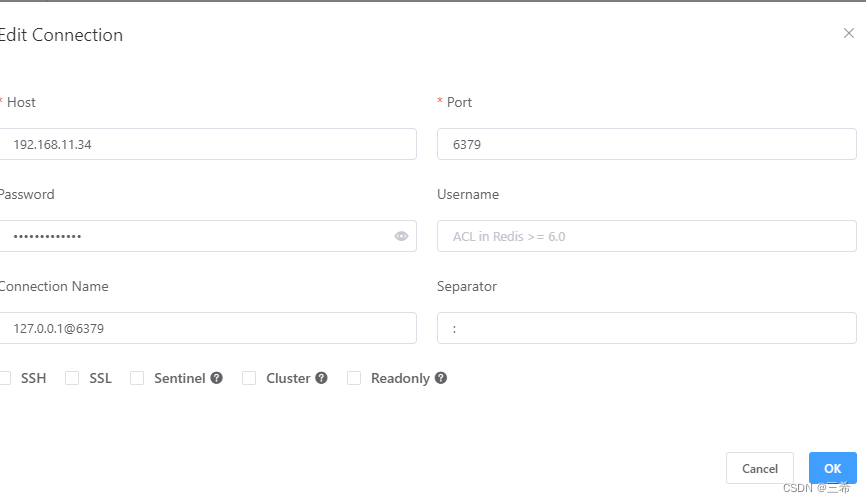Show password with the eye icon
The height and width of the screenshot is (503, 866).
(402, 236)
